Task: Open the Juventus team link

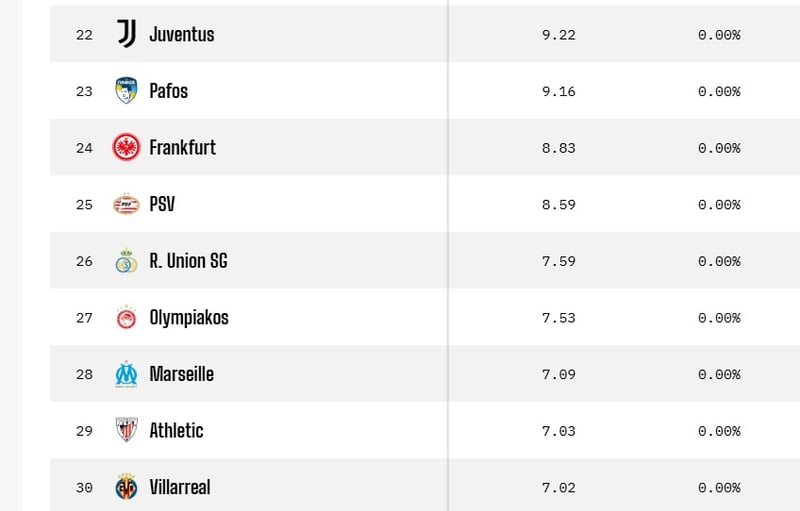Action: pyautogui.click(x=181, y=34)
